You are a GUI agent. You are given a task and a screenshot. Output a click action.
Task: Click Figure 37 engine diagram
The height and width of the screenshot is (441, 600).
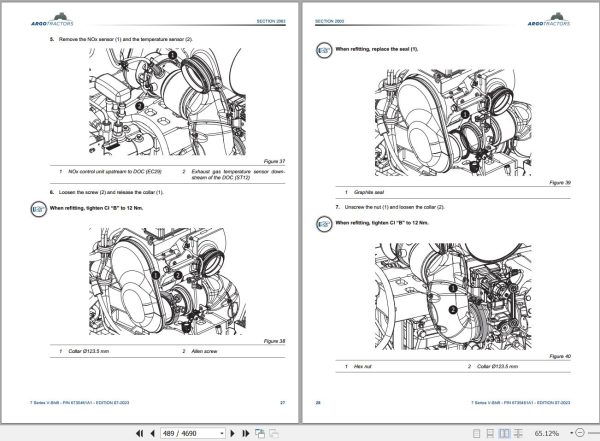168,101
